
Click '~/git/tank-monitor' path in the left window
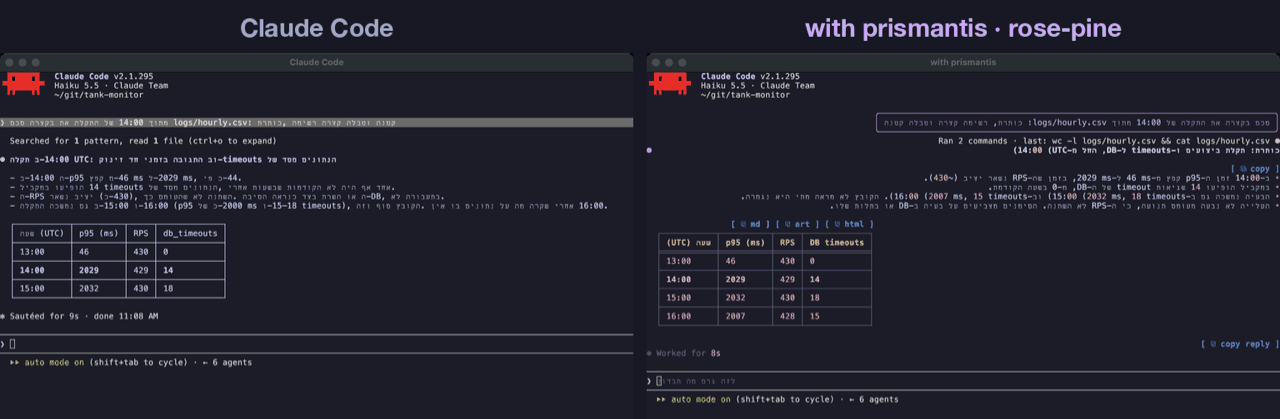click(99, 94)
